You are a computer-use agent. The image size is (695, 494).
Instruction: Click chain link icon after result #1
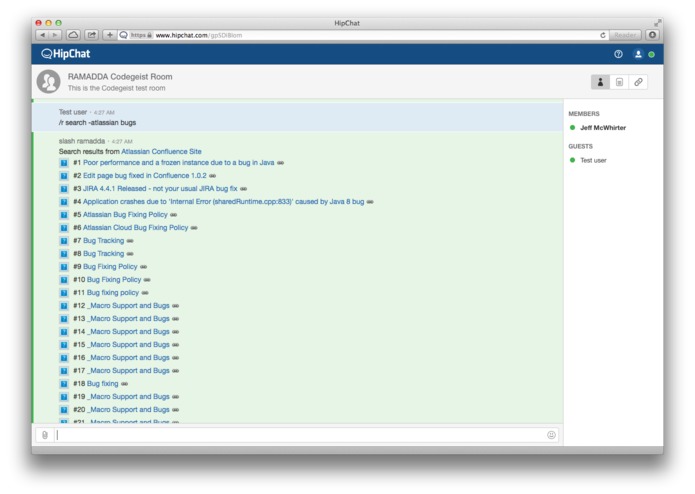(281, 163)
